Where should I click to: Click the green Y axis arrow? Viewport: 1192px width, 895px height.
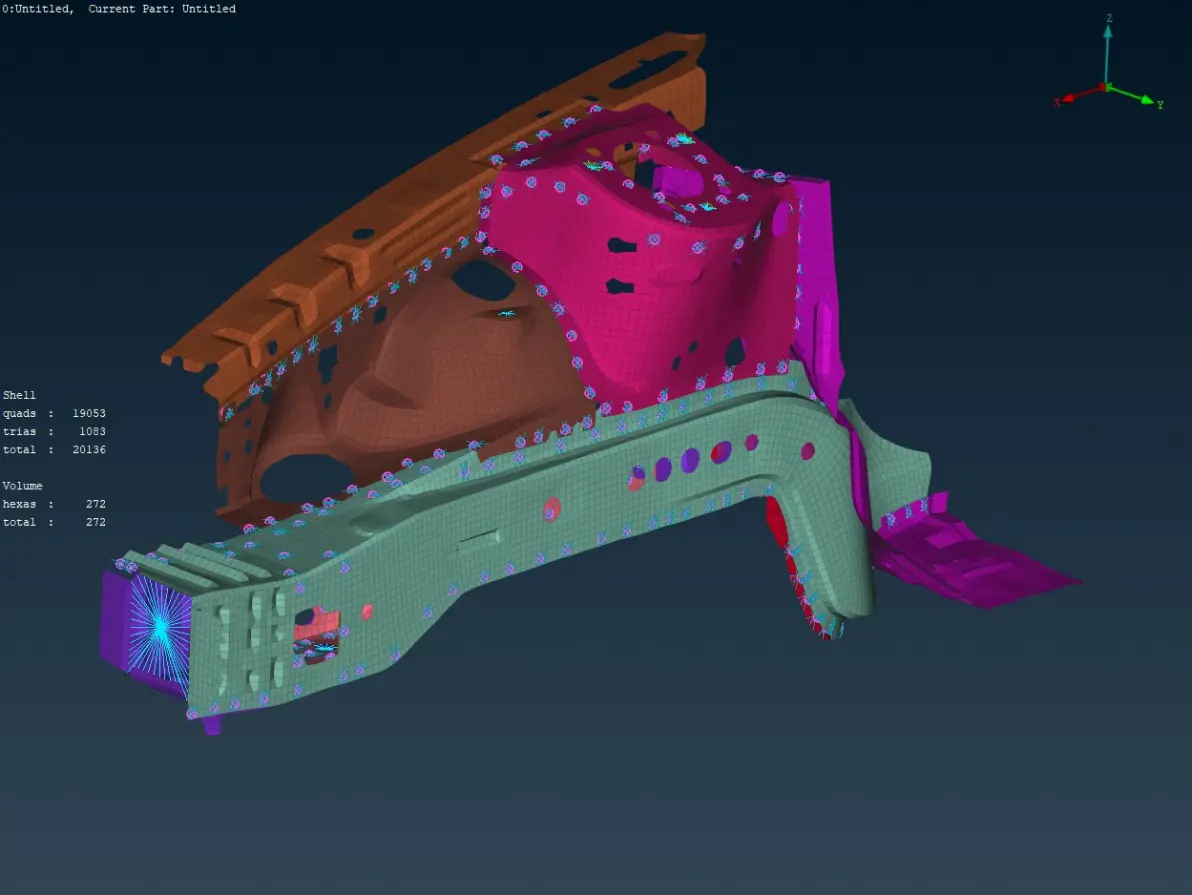pyautogui.click(x=1132, y=96)
